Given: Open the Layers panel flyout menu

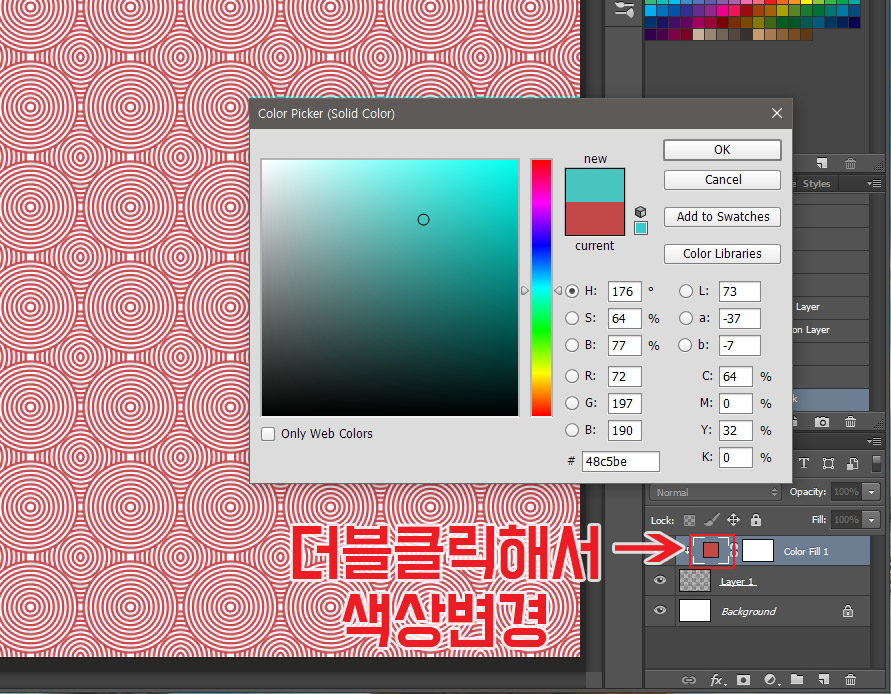Looking at the screenshot, I should coord(874,441).
